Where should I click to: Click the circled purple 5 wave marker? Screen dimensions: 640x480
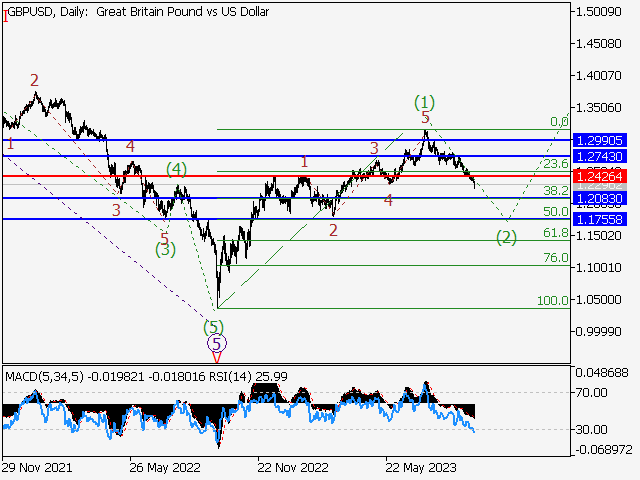(x=215, y=342)
